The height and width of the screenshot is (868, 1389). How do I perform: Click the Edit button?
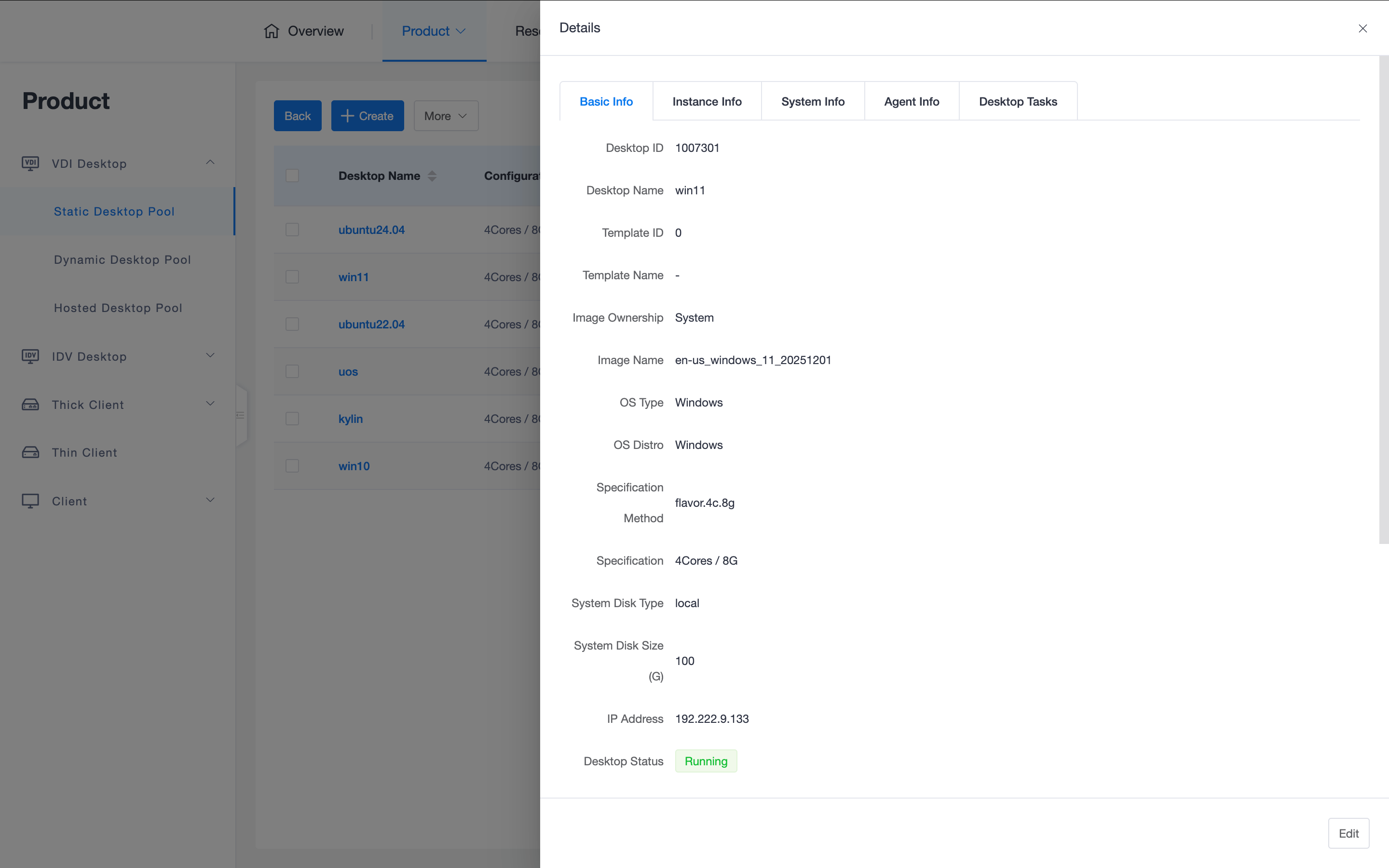point(1348,833)
